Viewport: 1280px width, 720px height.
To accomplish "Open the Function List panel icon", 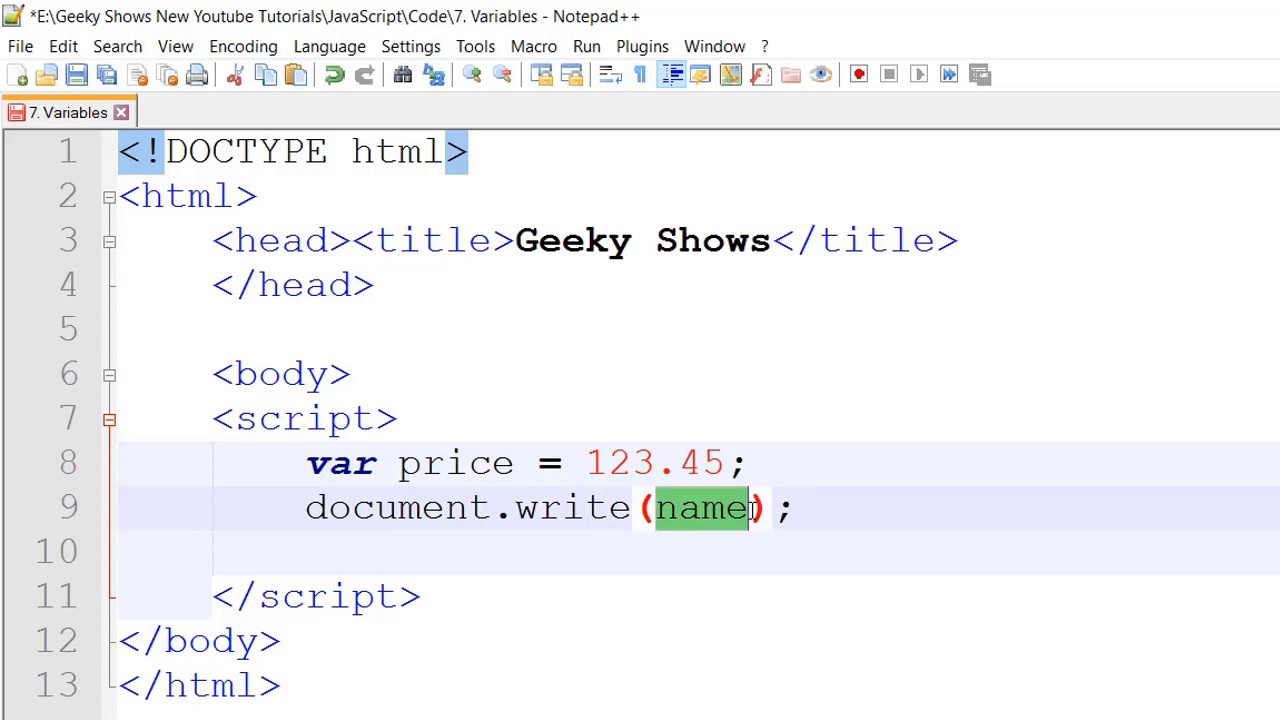I will (760, 75).
